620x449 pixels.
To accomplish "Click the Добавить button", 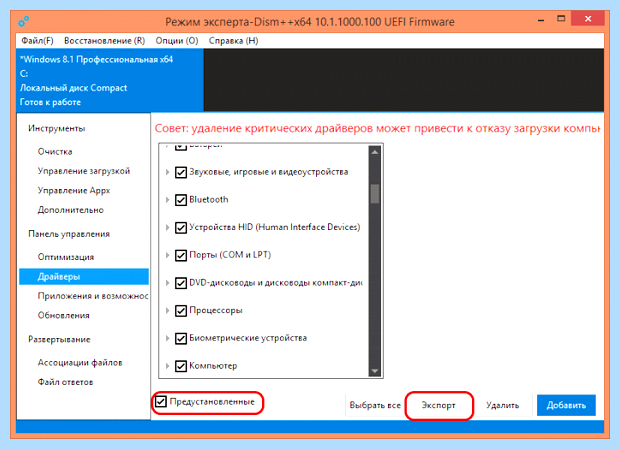I will point(566,405).
